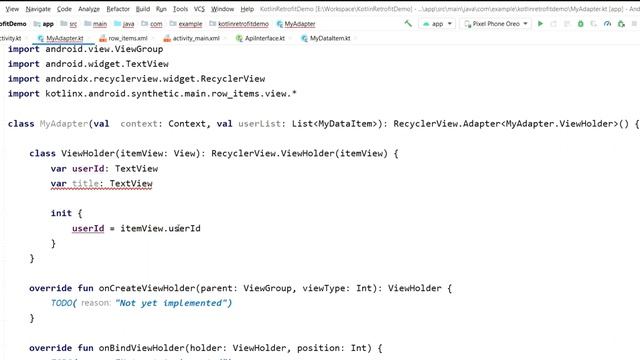Open the Tools menu
This screenshot has height=360, width=640.
click(x=180, y=9)
